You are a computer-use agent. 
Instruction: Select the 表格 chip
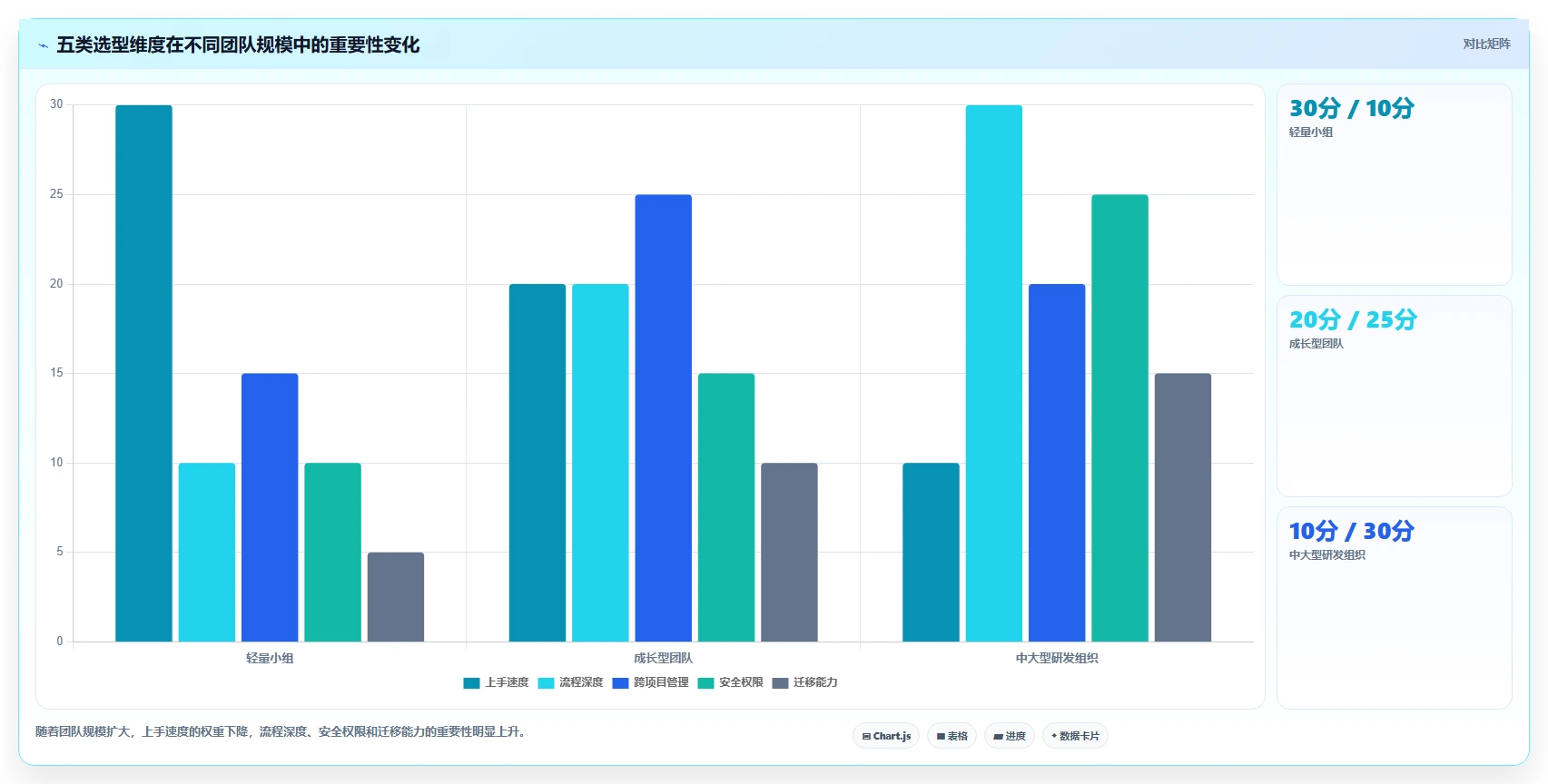pos(951,736)
